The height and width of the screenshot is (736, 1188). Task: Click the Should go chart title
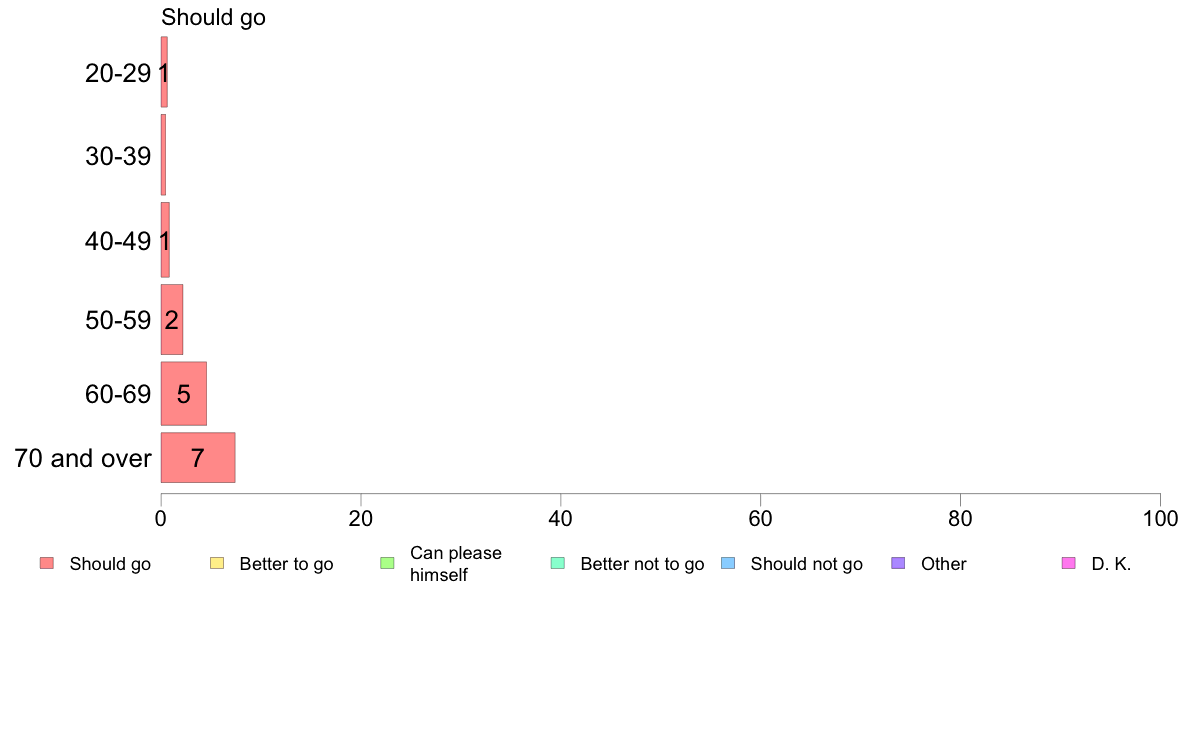[x=214, y=17]
